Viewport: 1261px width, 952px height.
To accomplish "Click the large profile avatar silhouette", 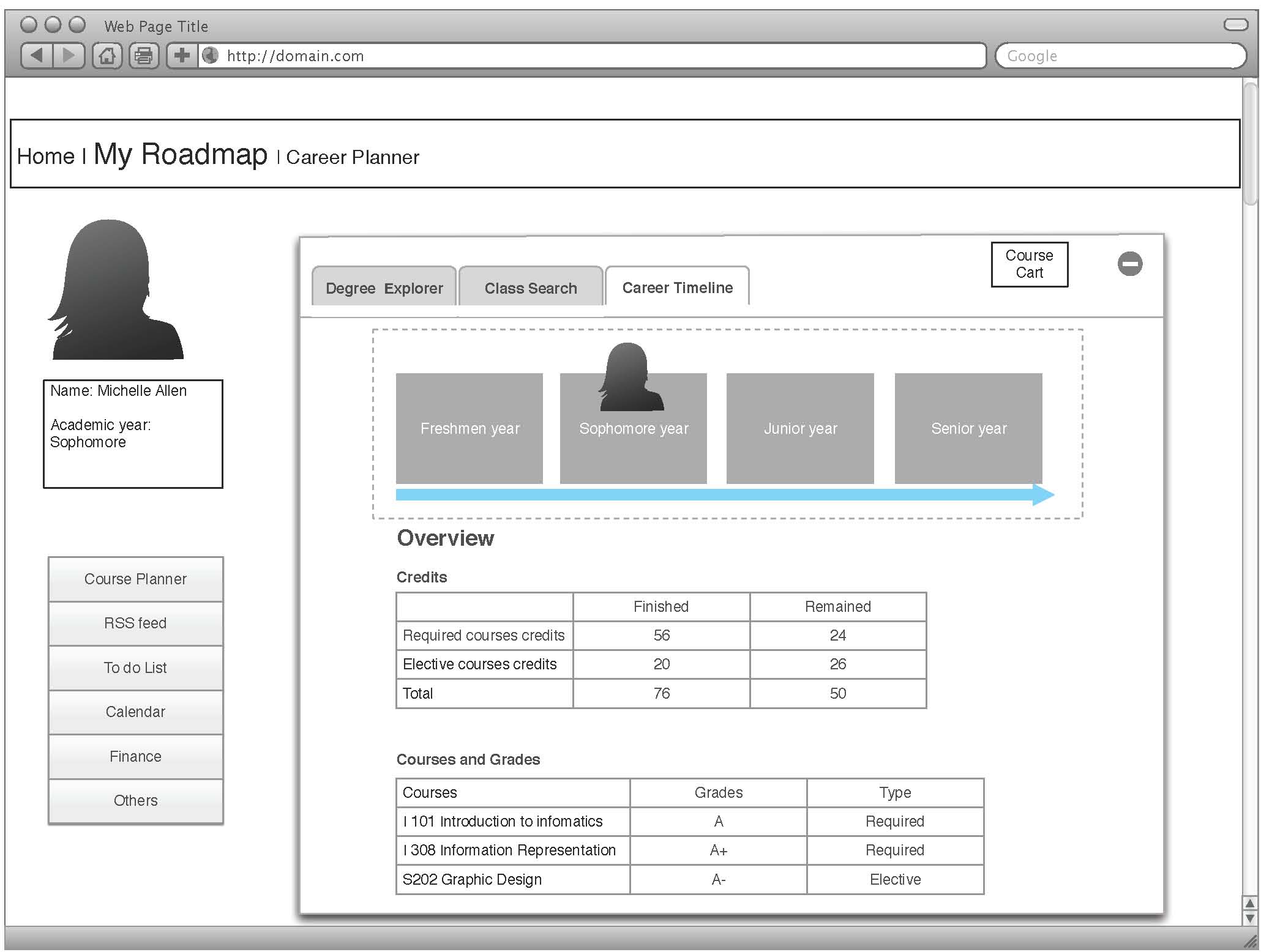I will click(116, 289).
